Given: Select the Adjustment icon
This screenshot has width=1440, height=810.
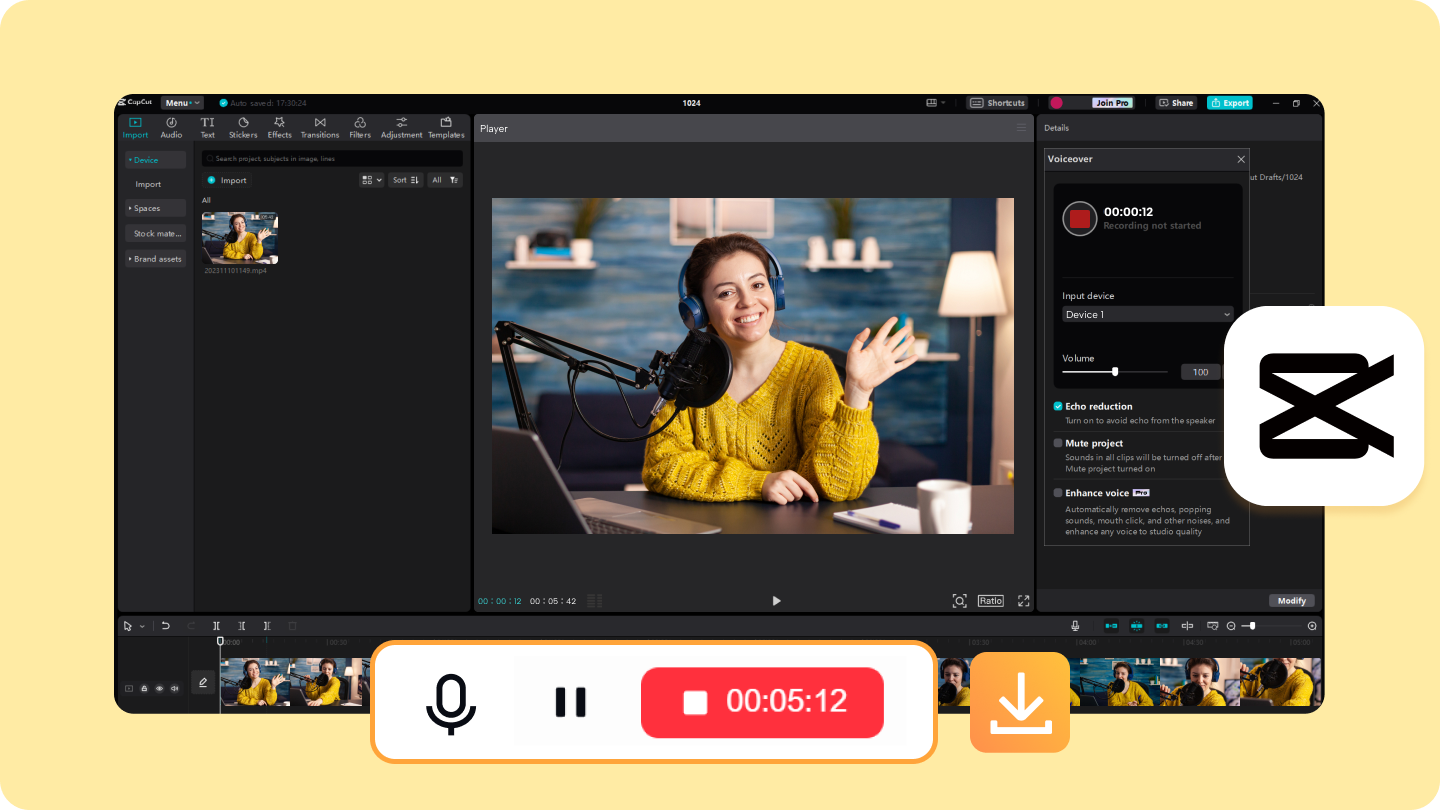Looking at the screenshot, I should tap(400, 127).
